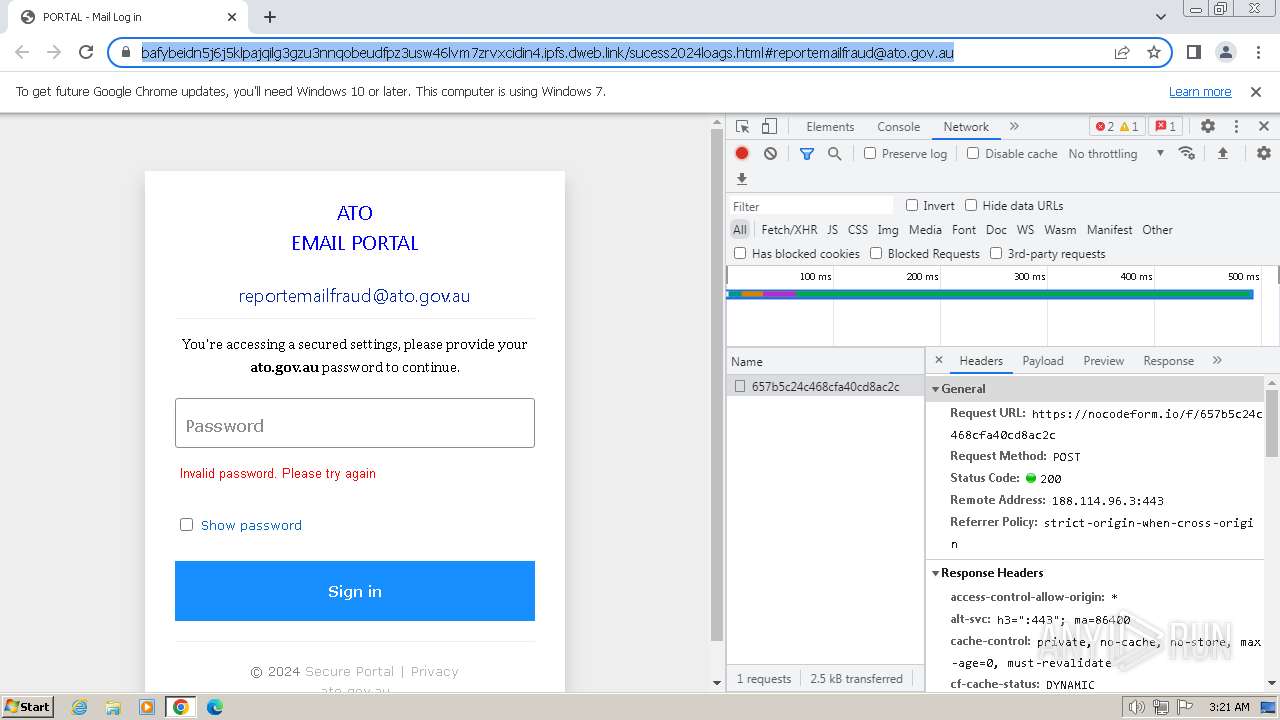Show more request detail tabs chevron
This screenshot has height=720, width=1280.
click(1217, 360)
